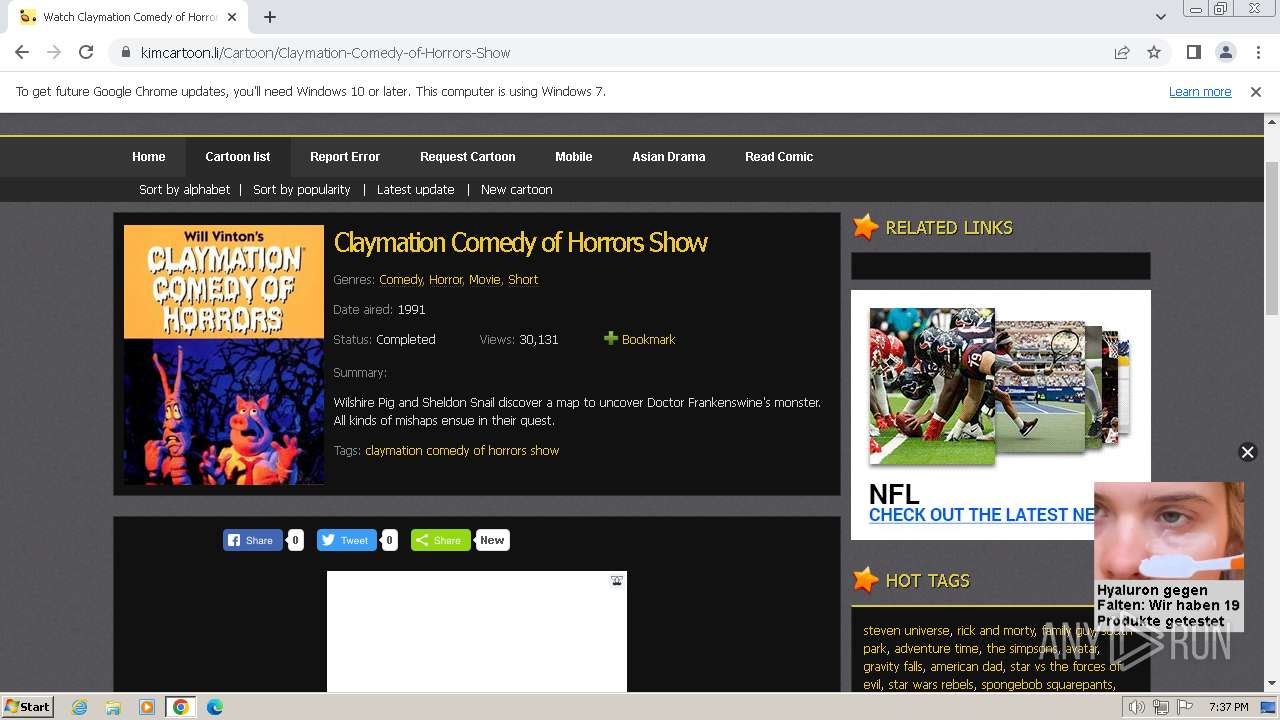Viewport: 1280px width, 720px height.
Task: Close the floating Hyaluron ad
Action: [x=1247, y=452]
